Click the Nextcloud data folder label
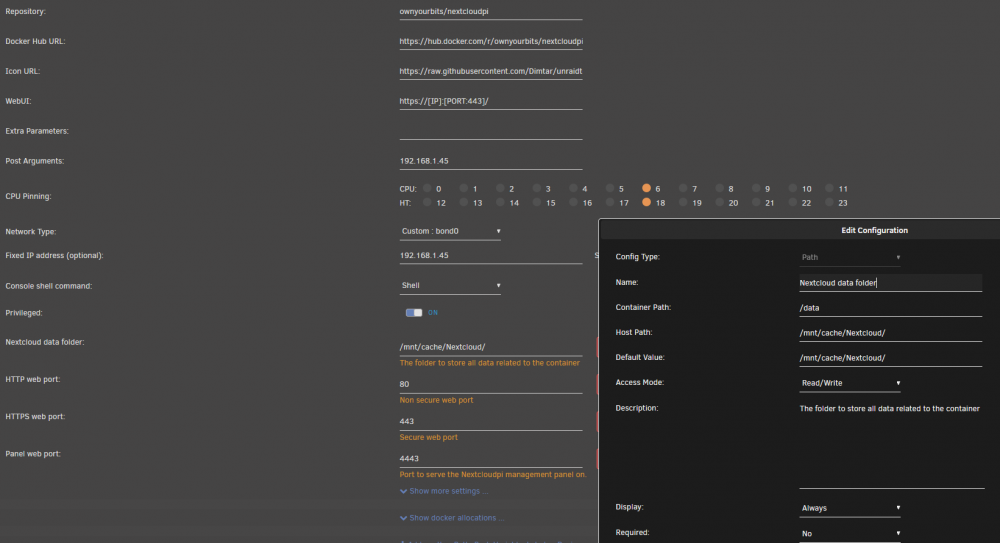The width and height of the screenshot is (1000, 543). [45, 342]
